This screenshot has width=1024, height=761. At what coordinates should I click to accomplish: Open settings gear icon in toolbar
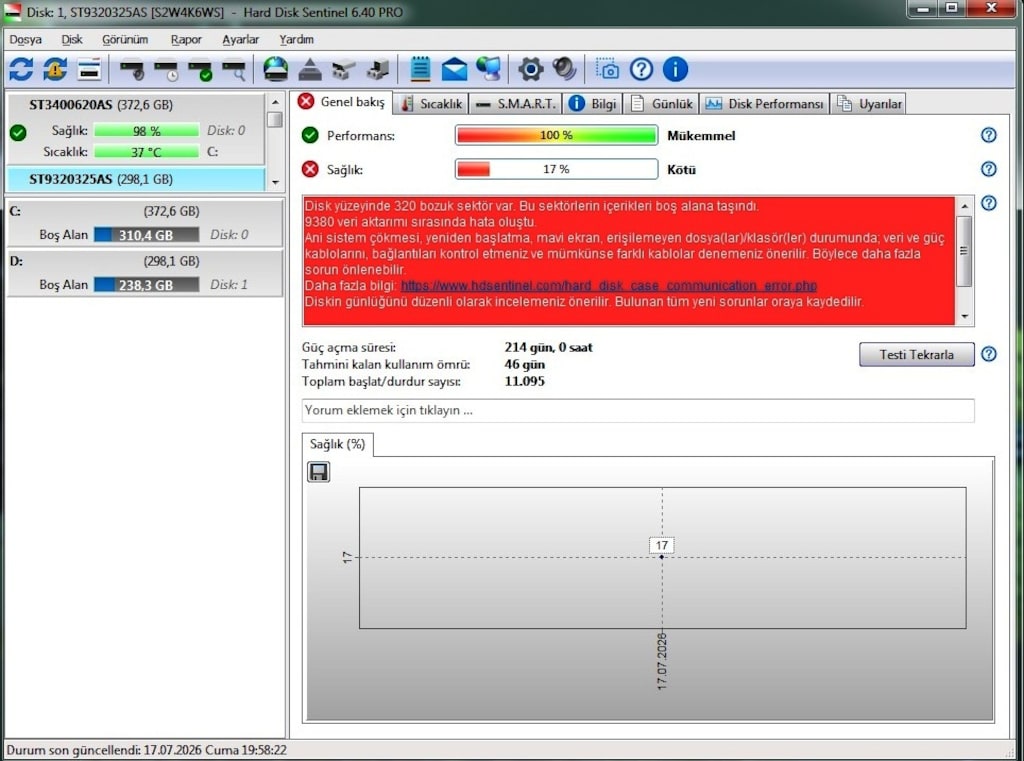[530, 69]
